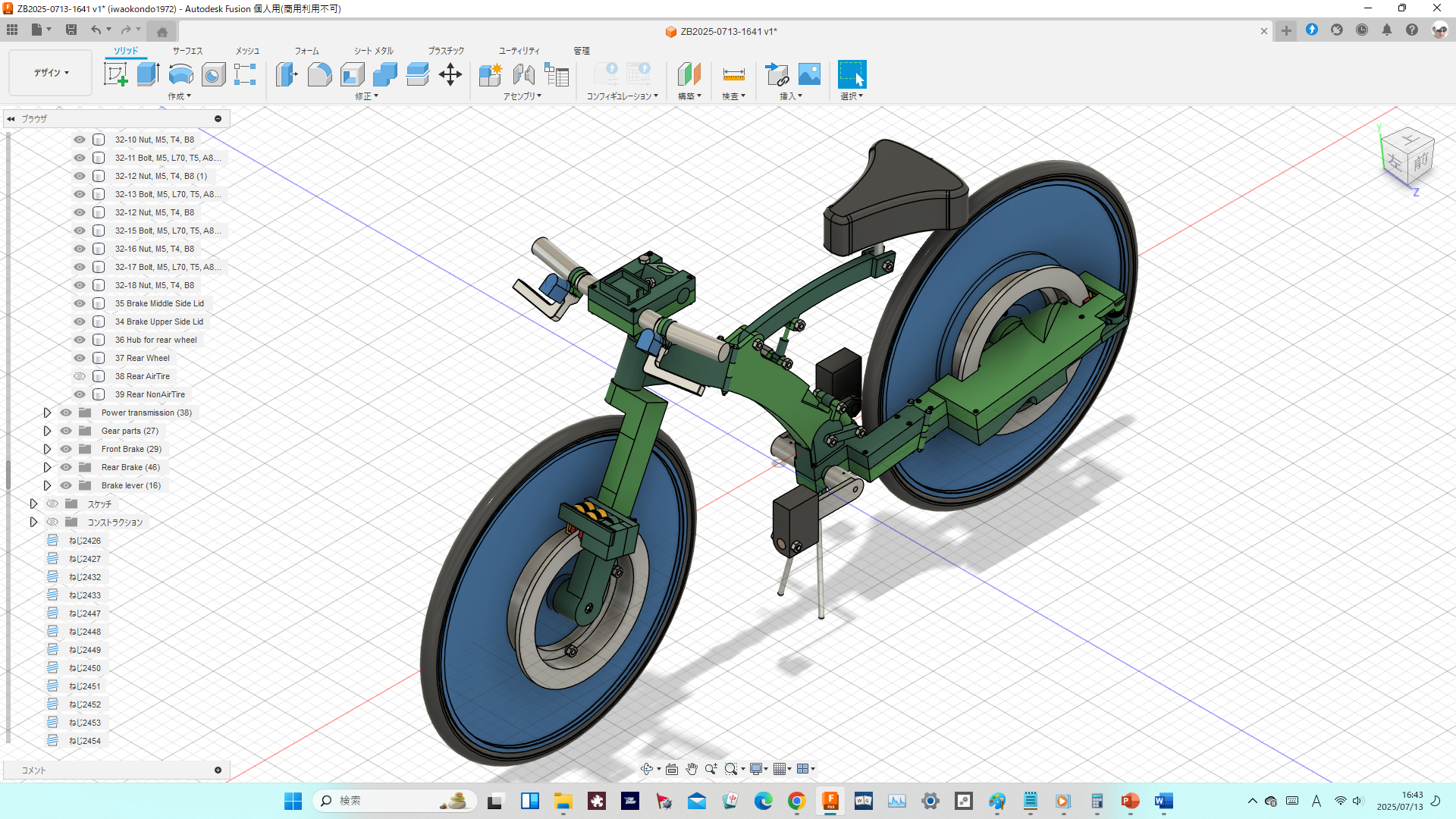The height and width of the screenshot is (819, 1456).
Task: Expand the Power transmission (38) folder
Action: pos(47,413)
